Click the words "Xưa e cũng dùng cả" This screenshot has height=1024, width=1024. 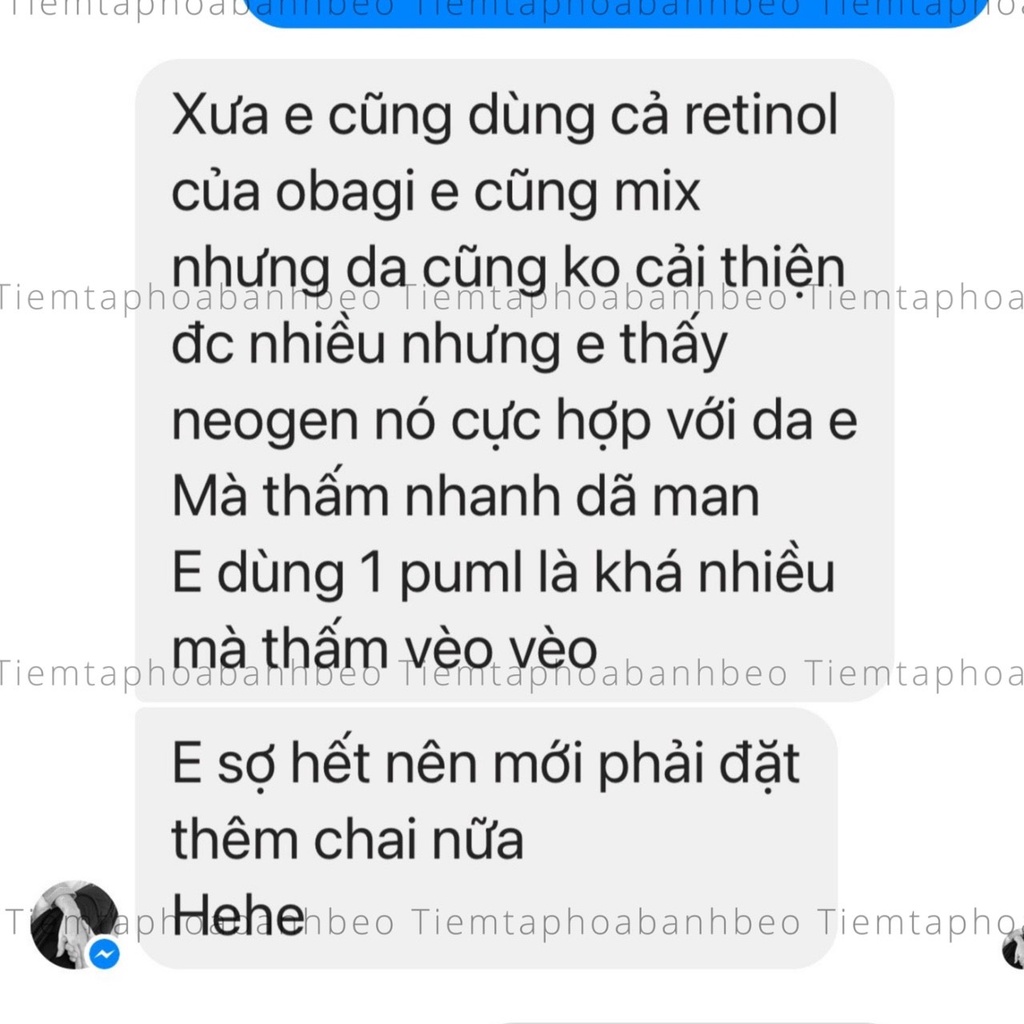click(x=420, y=115)
